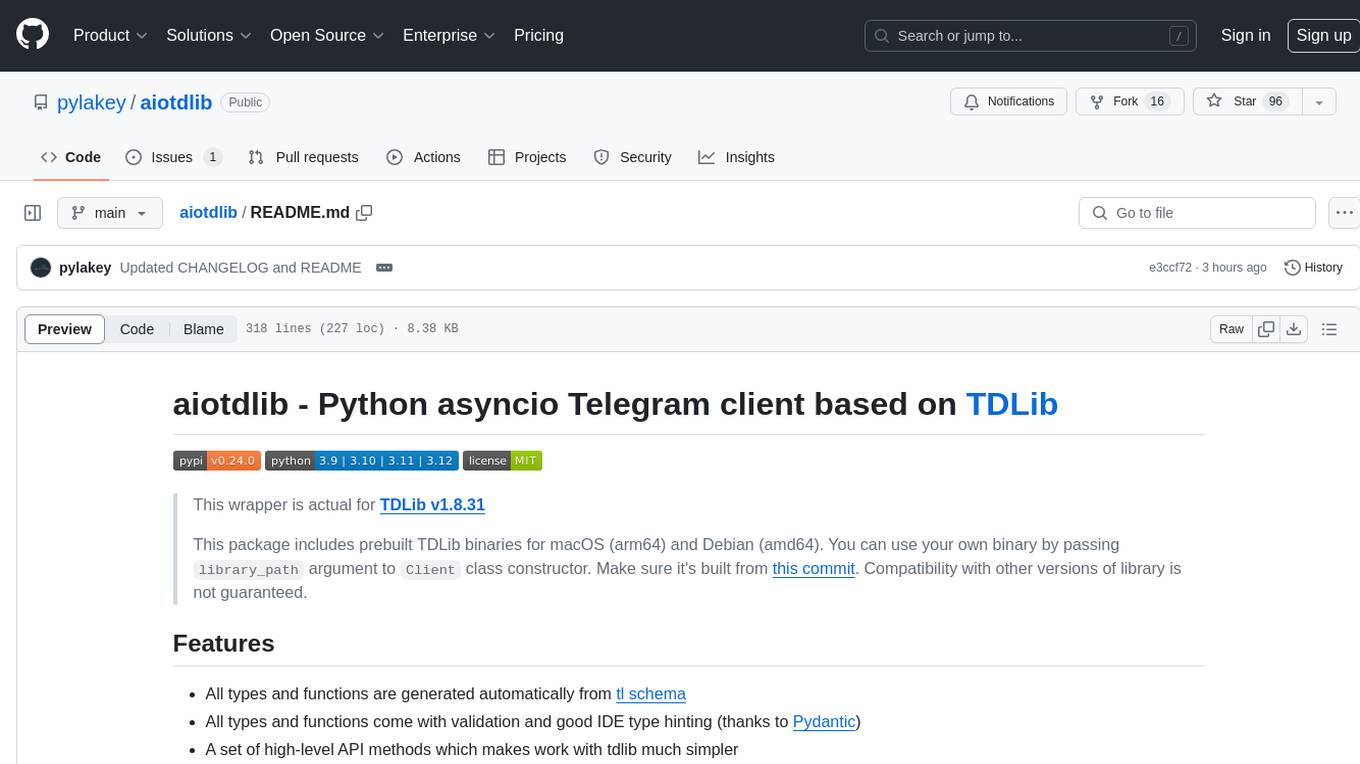Image resolution: width=1360 pixels, height=764 pixels.
Task: Click the Issues count badge 1
Action: pyautogui.click(x=212, y=157)
